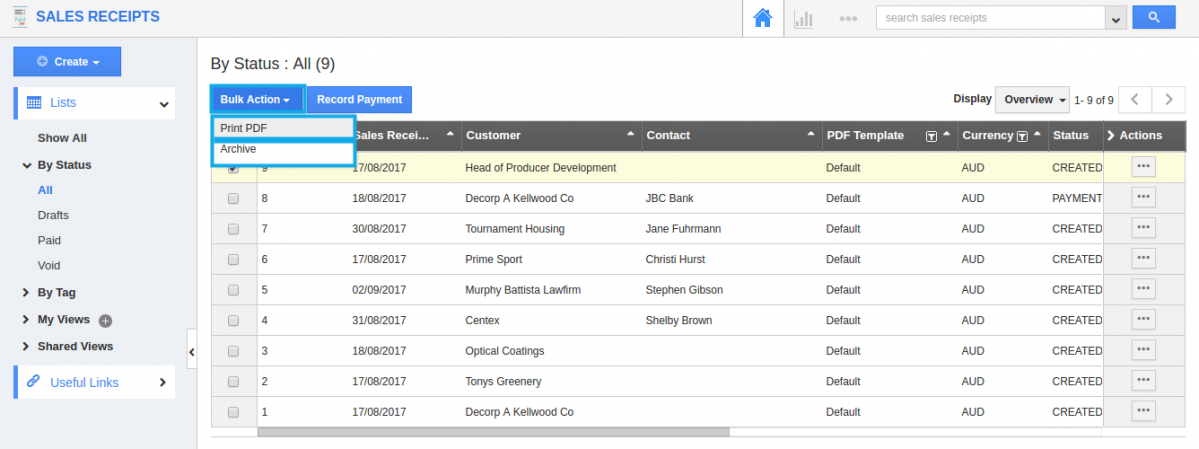Toggle the Bulk Action dropdown
Viewport: 1199px width, 449px height.
click(258, 99)
